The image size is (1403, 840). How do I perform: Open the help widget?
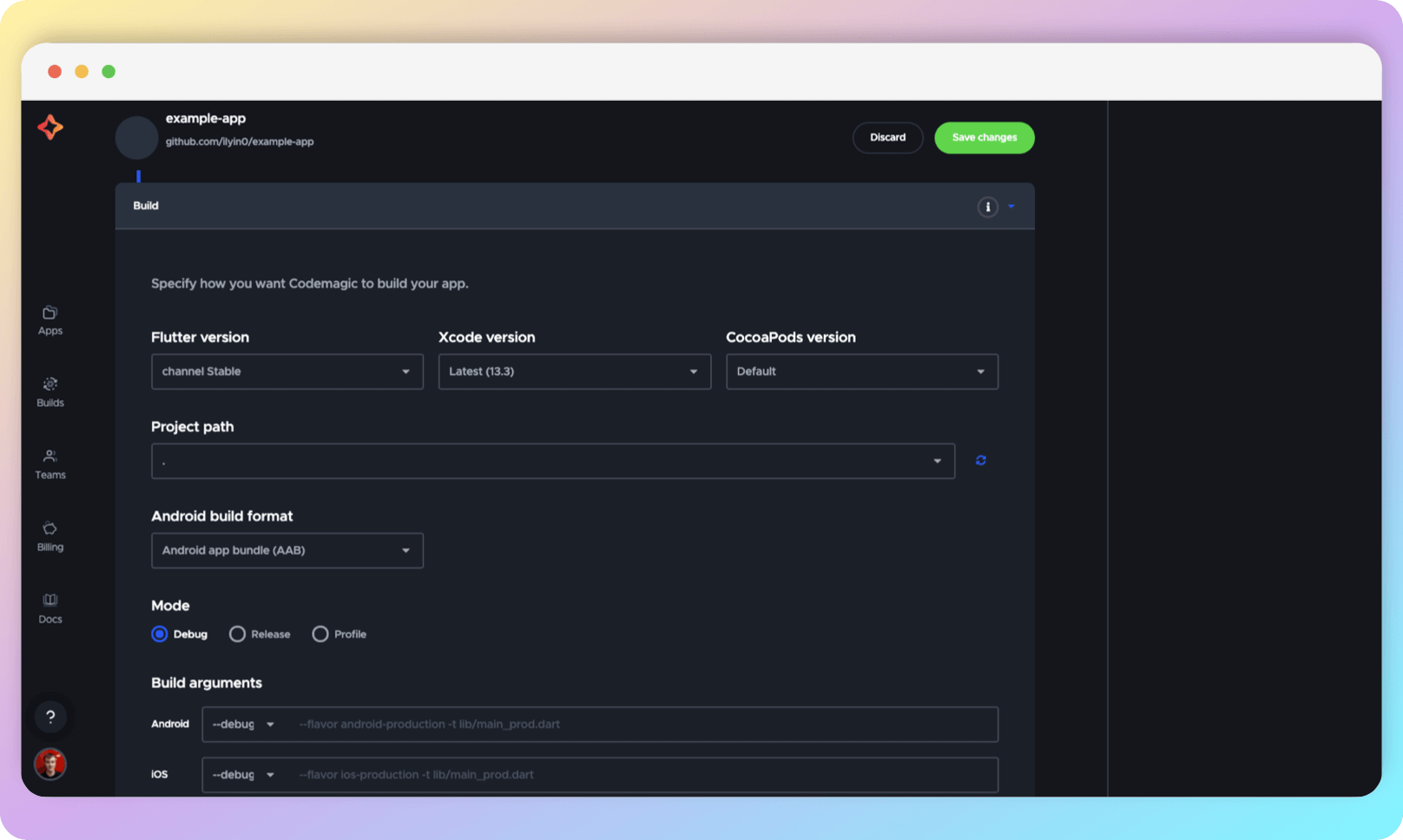pos(50,717)
